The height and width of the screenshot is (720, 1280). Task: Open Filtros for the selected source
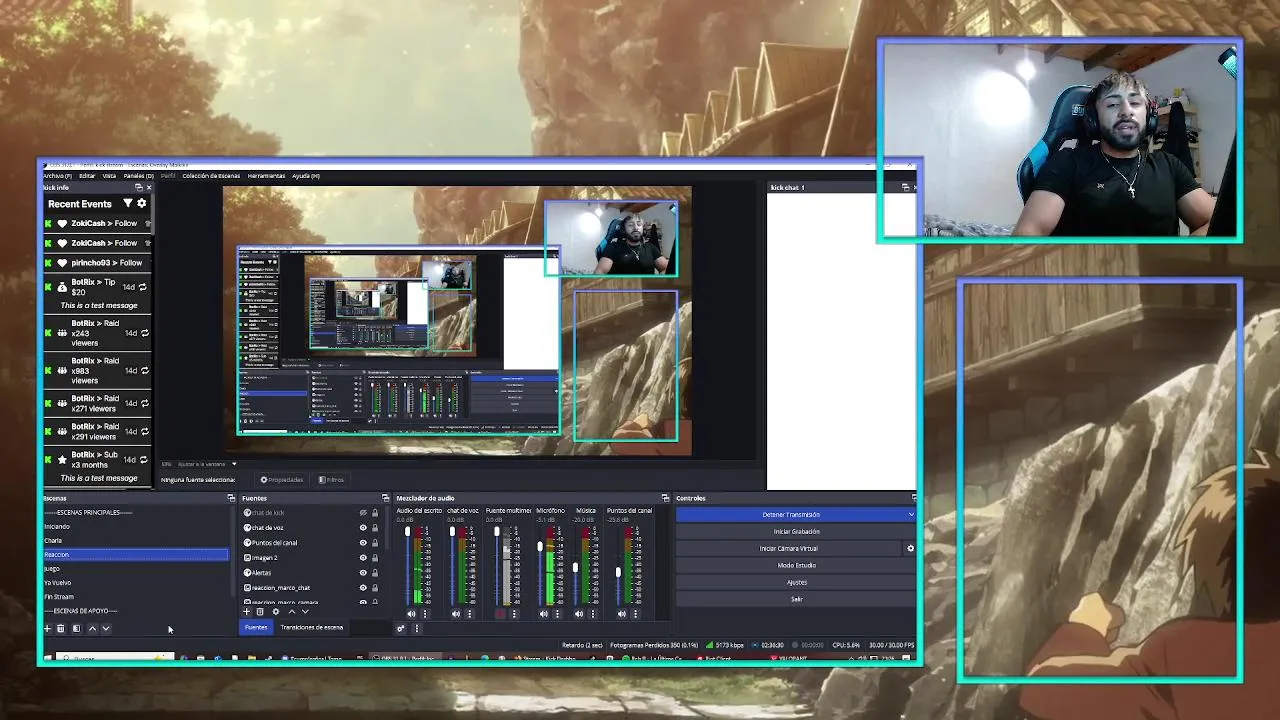tap(331, 480)
